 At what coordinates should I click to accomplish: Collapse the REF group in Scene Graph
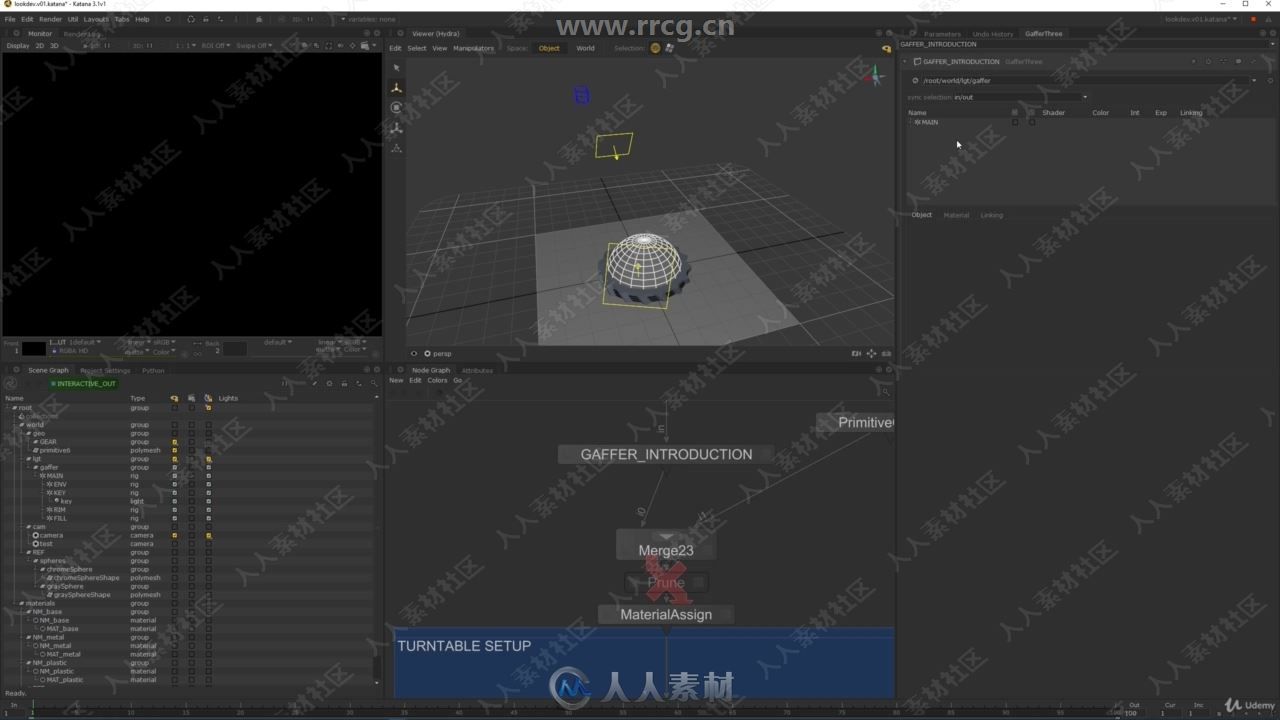point(27,552)
